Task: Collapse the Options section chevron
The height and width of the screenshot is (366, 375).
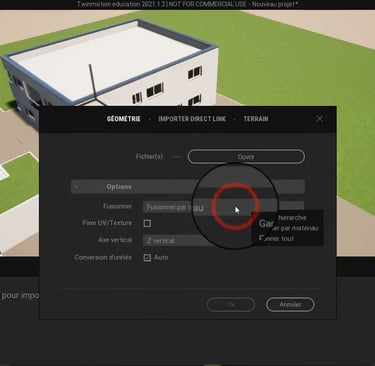Action: [x=77, y=187]
